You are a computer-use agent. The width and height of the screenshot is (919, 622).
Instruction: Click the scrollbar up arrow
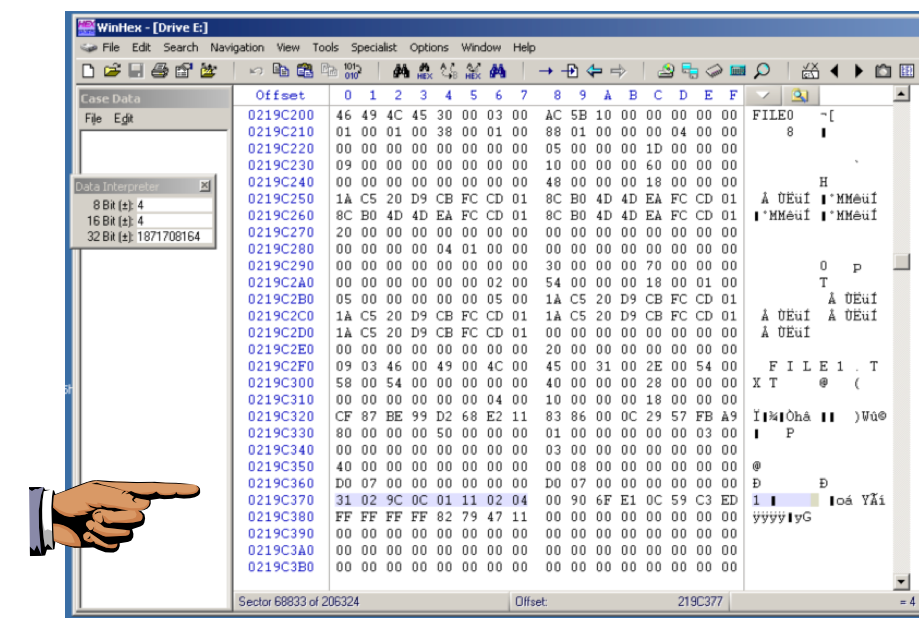(x=901, y=94)
